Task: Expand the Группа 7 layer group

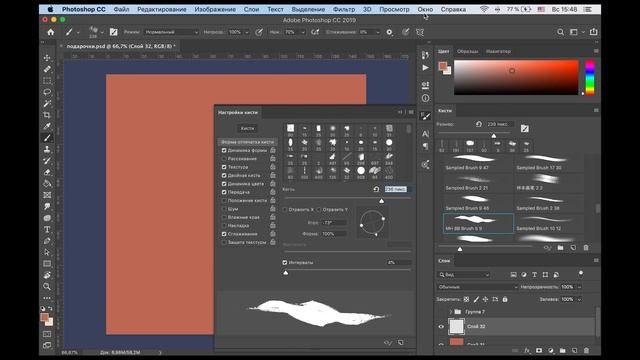Action: 451,312
